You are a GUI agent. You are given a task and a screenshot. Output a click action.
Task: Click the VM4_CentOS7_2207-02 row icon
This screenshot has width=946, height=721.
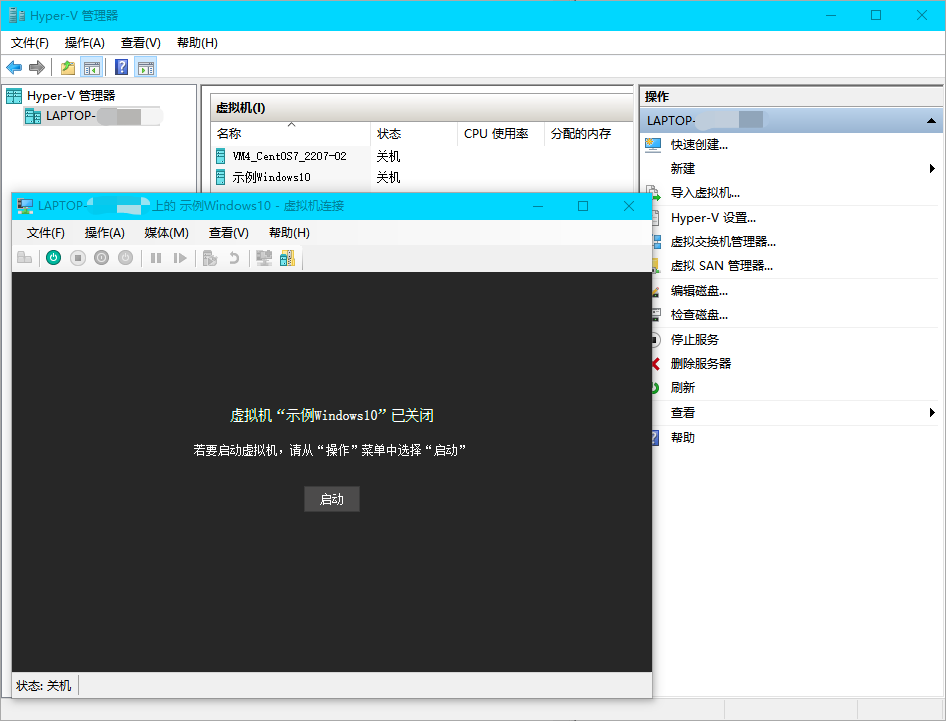(x=221, y=156)
